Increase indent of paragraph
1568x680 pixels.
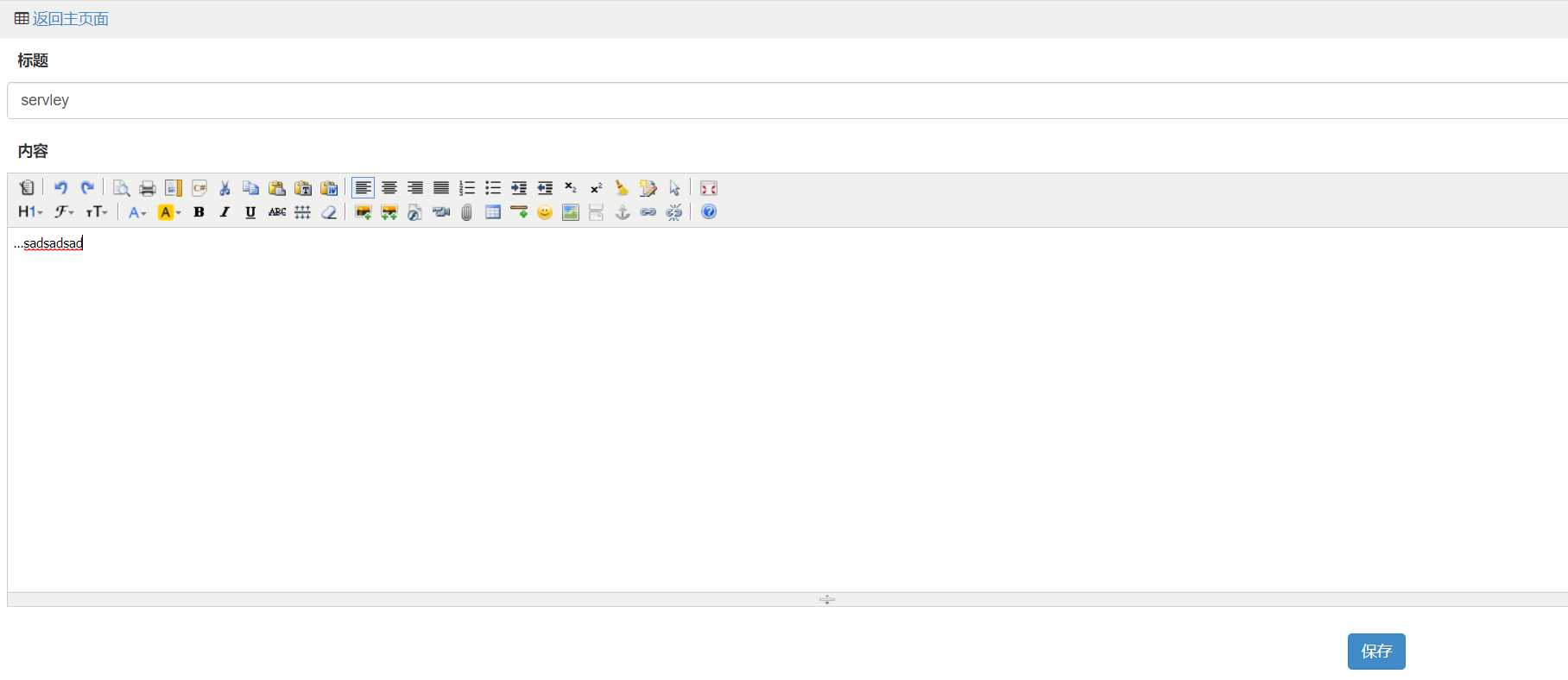tap(519, 187)
